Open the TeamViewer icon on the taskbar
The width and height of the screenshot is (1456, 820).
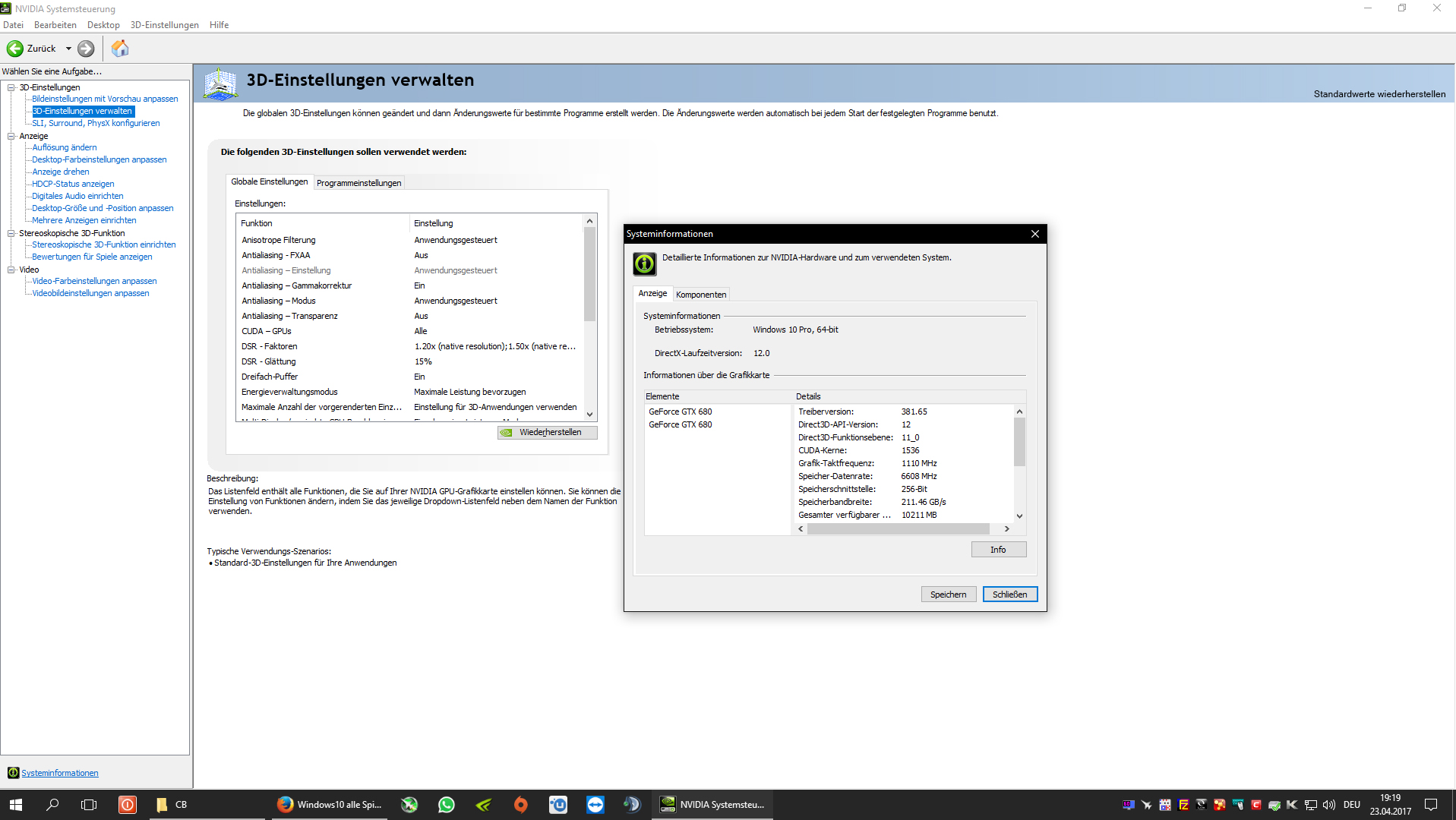[595, 805]
